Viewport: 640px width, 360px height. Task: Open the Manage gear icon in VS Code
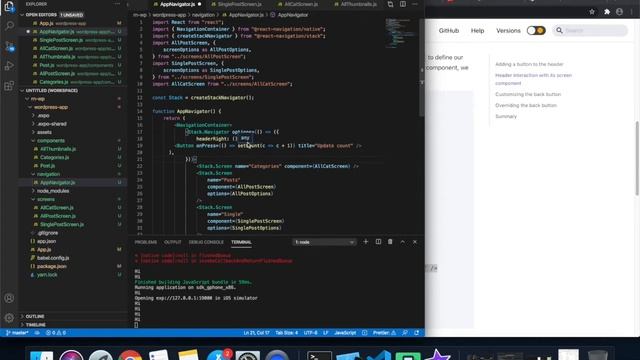[9, 318]
